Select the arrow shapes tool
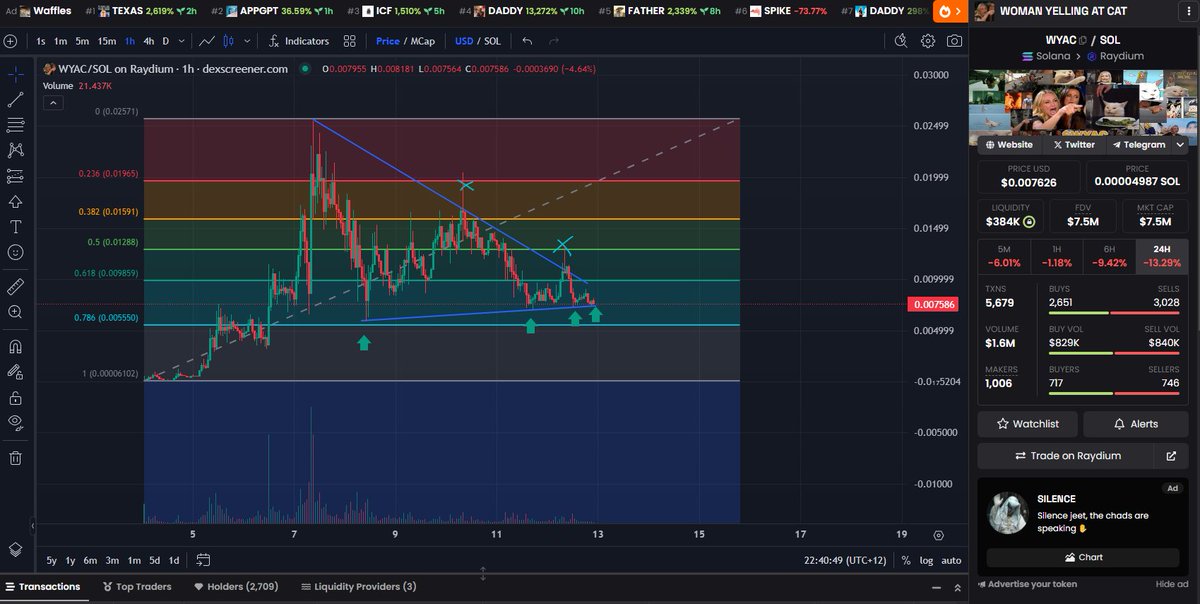Image resolution: width=1200 pixels, height=604 pixels. click(x=16, y=201)
